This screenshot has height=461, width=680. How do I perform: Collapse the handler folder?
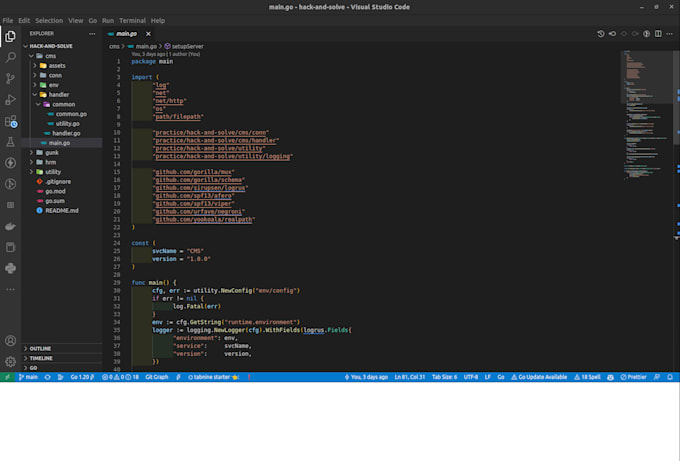pyautogui.click(x=35, y=95)
